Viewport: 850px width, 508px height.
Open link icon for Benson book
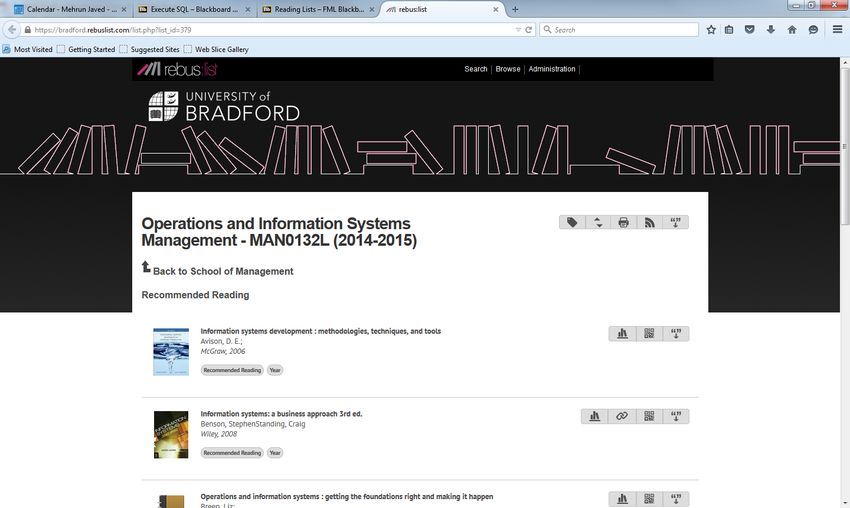click(x=622, y=416)
